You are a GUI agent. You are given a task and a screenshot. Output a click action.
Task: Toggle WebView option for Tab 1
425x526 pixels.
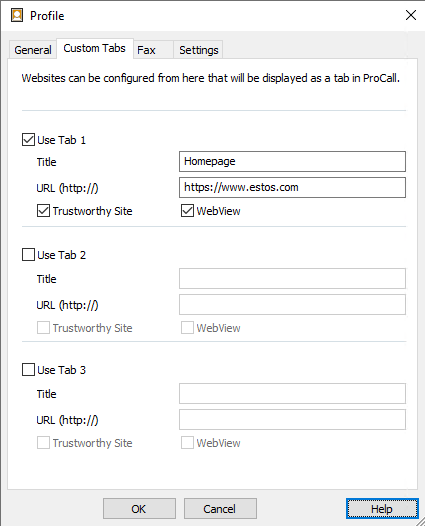coord(187,211)
